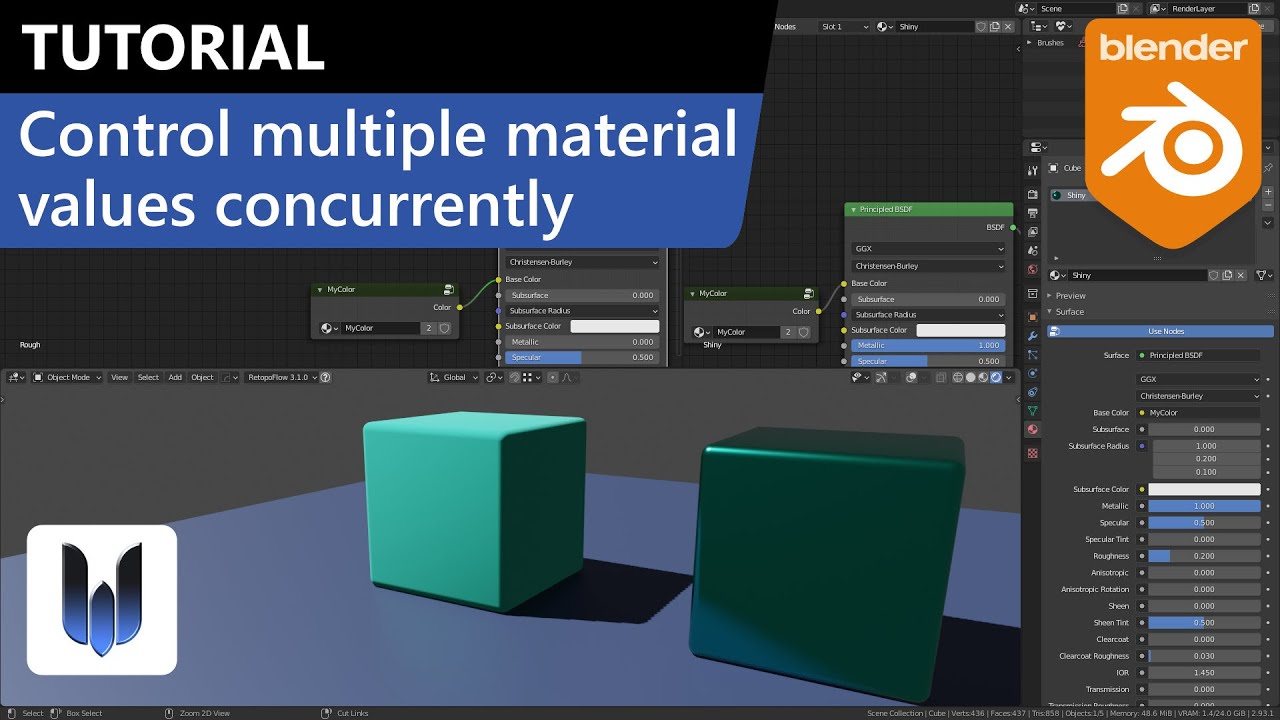Open the Tool properties tab
The height and width of the screenshot is (720, 1280).
tap(1033, 171)
